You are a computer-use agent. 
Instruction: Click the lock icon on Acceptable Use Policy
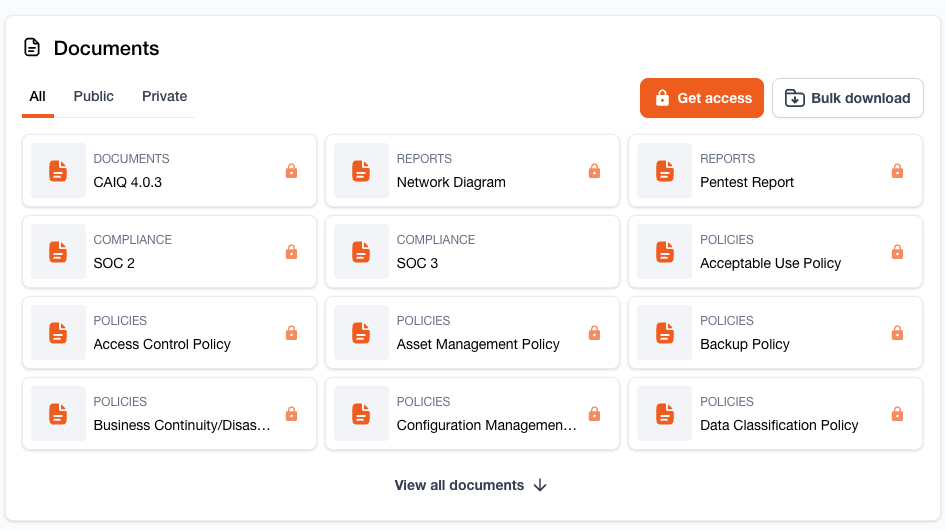click(x=897, y=252)
